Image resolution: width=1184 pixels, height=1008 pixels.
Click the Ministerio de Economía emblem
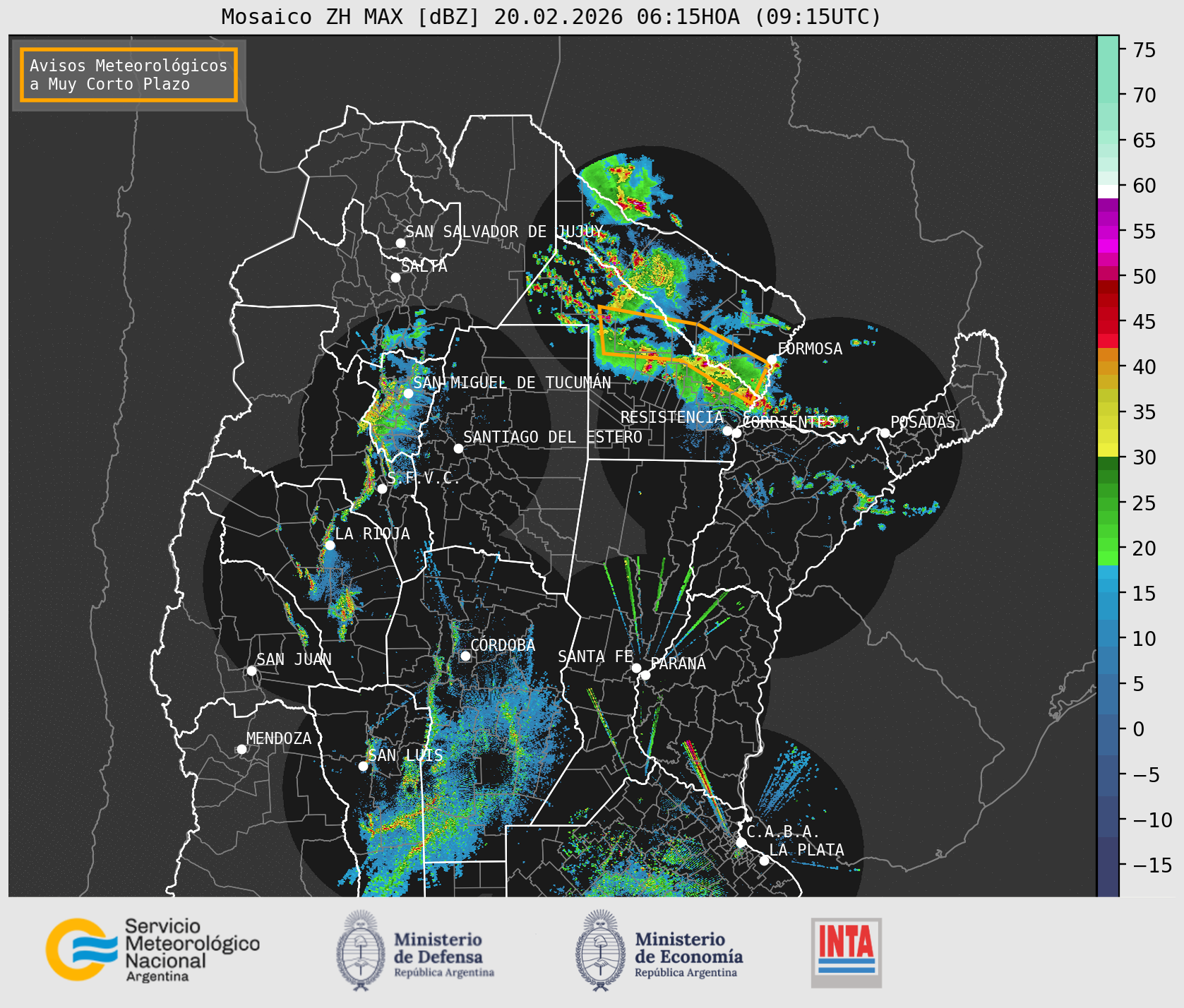[602, 950]
